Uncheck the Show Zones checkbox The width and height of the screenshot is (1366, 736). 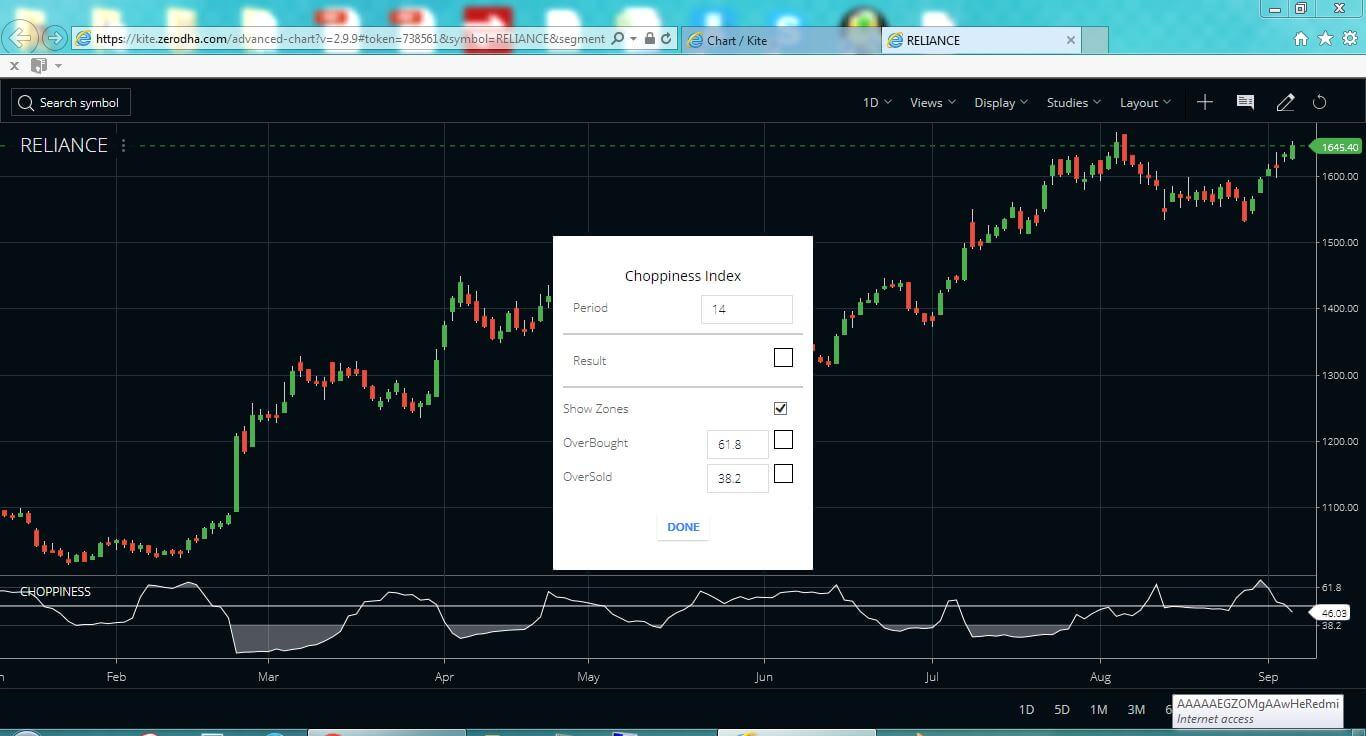(x=780, y=408)
